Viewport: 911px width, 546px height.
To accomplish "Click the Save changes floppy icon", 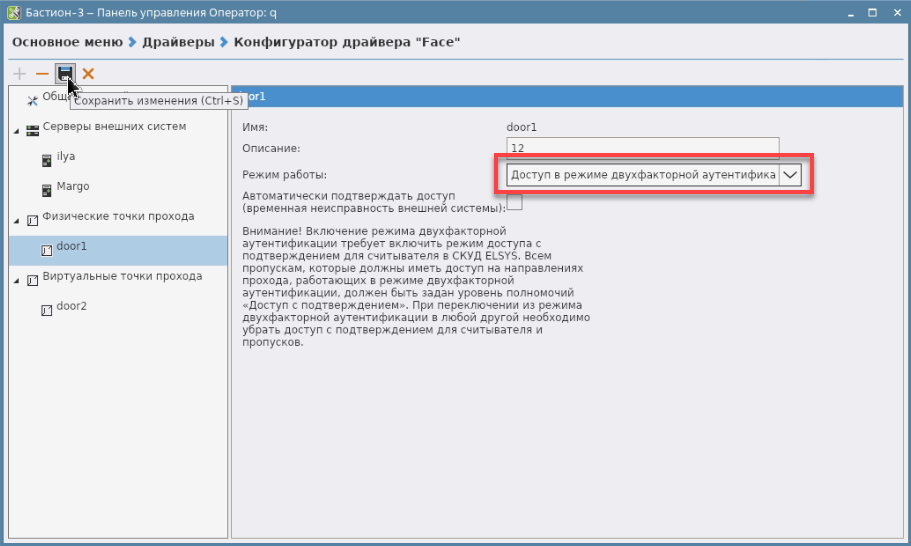I will pyautogui.click(x=65, y=74).
